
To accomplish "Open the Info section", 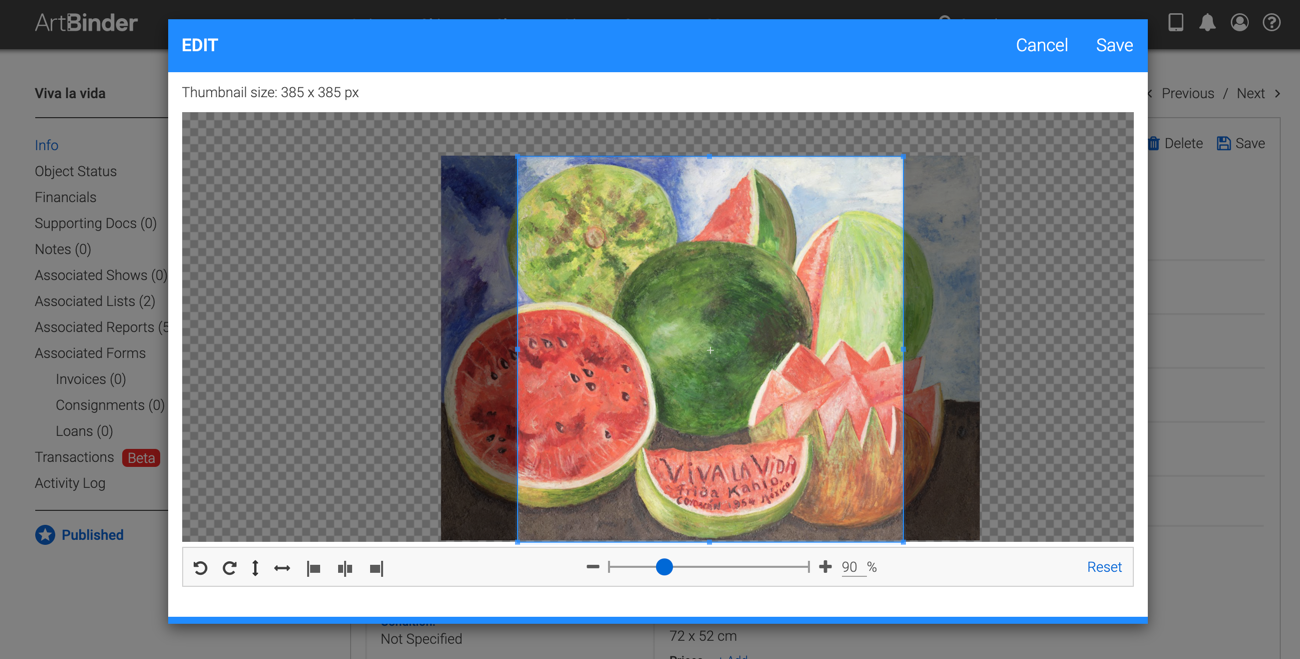I will coord(47,145).
